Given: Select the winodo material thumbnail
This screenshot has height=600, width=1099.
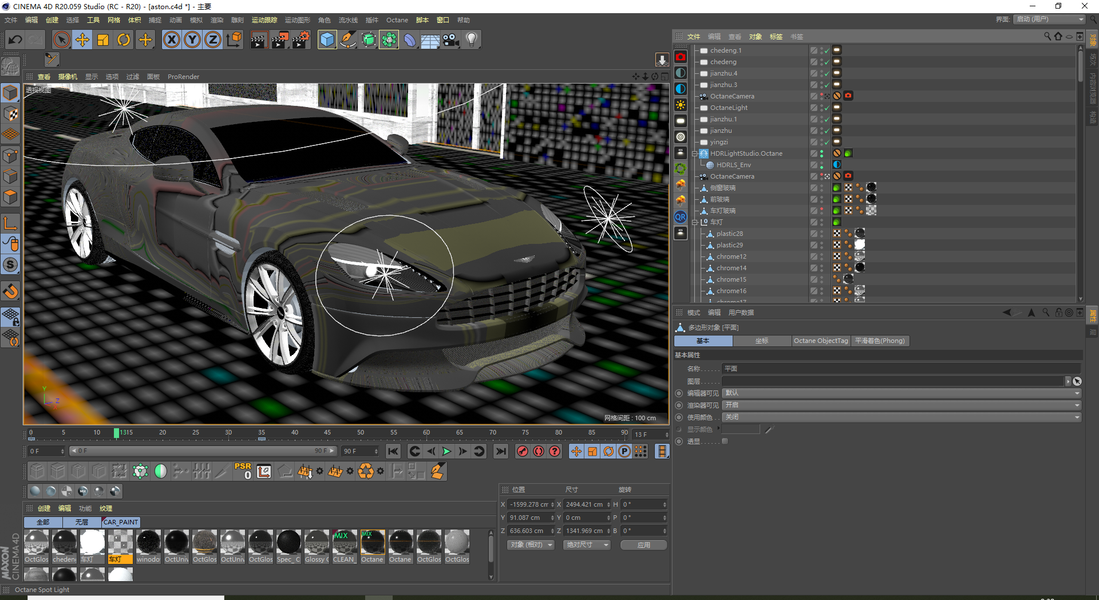Looking at the screenshot, I should point(148,547).
